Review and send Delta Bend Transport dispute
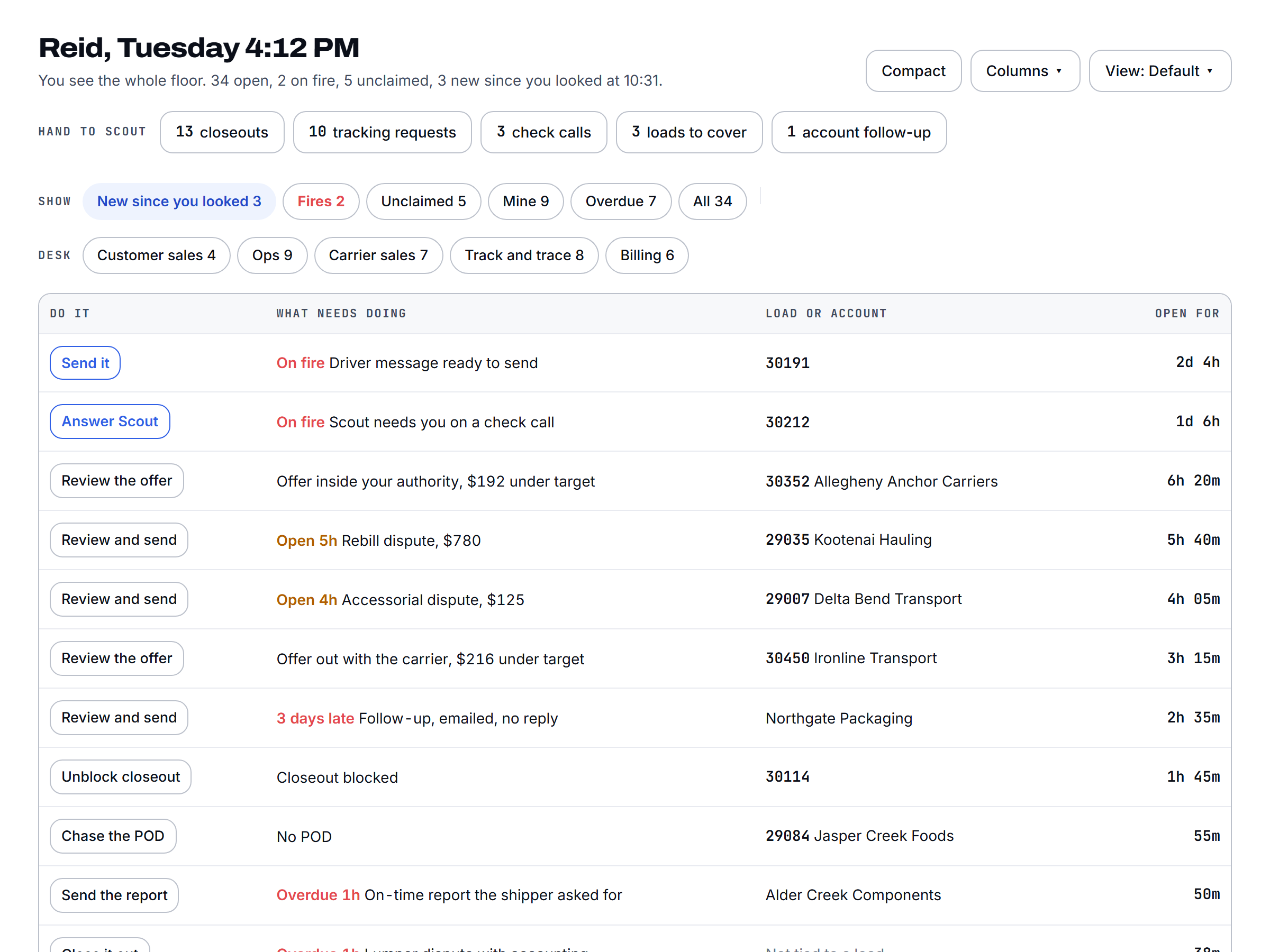The image size is (1270, 952). [x=119, y=599]
